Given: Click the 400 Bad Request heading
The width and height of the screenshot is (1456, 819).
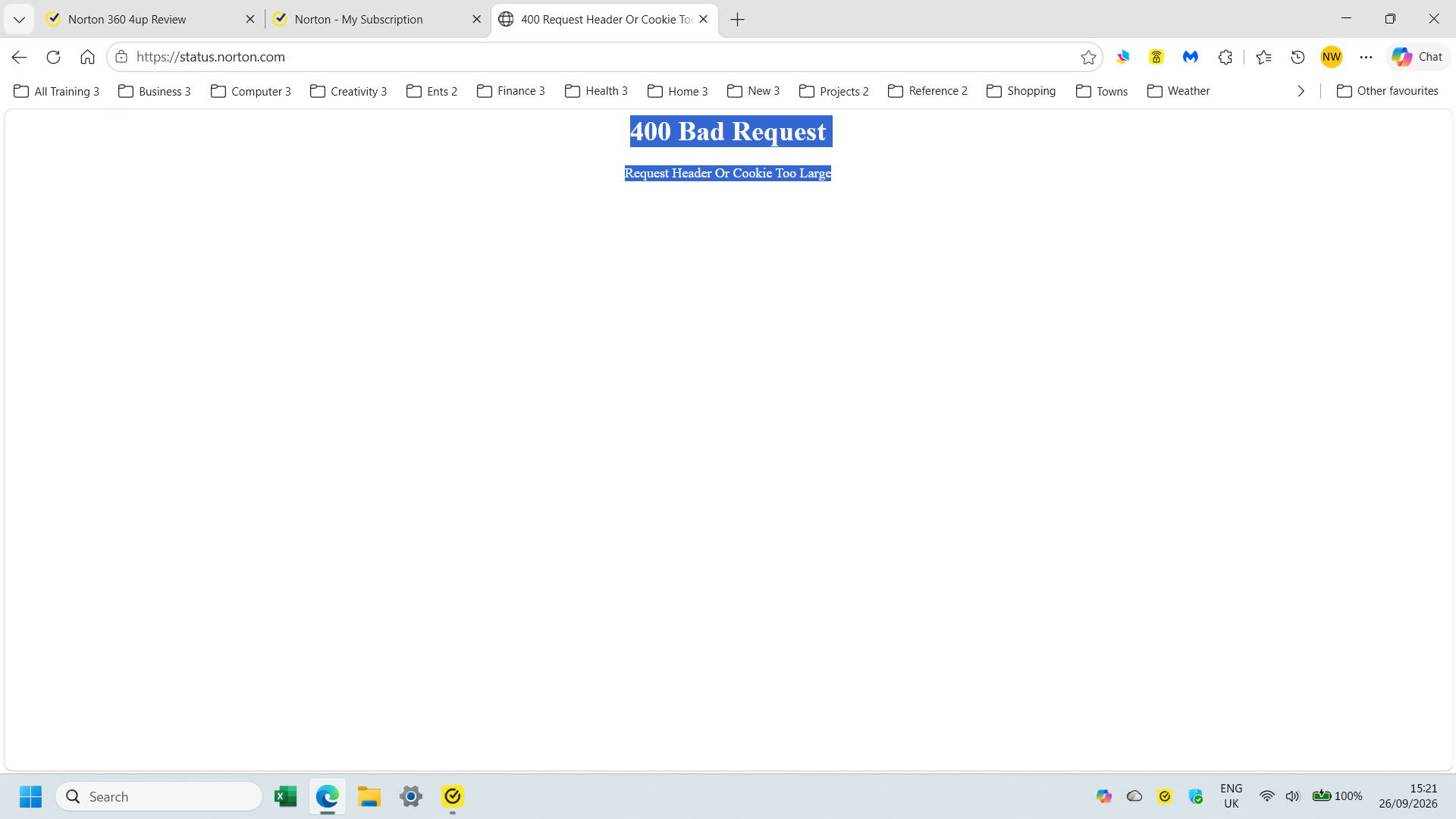Looking at the screenshot, I should (728, 131).
